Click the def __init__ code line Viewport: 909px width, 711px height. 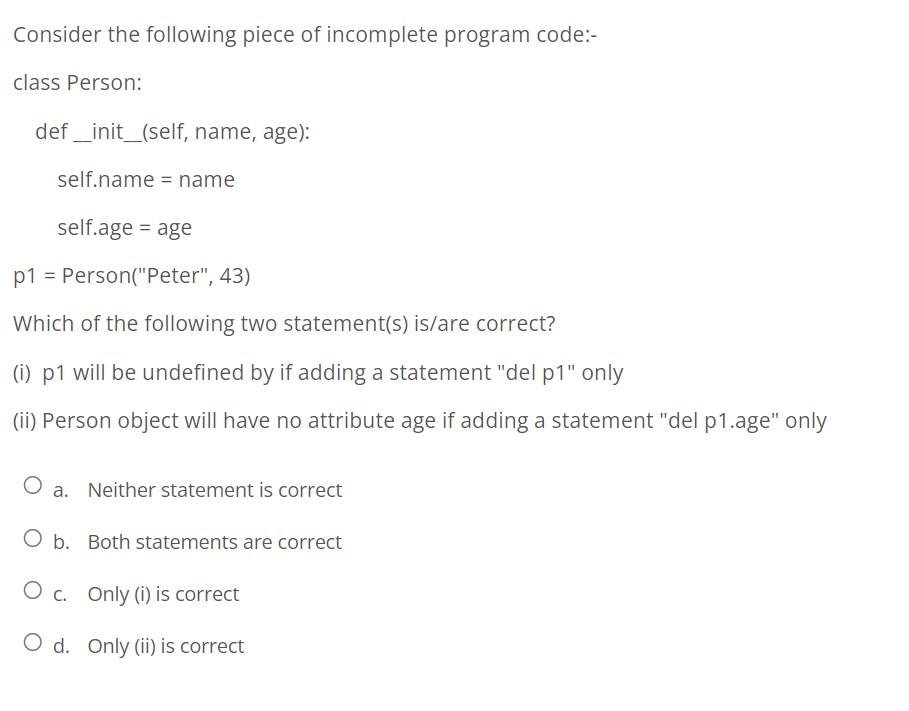[173, 131]
